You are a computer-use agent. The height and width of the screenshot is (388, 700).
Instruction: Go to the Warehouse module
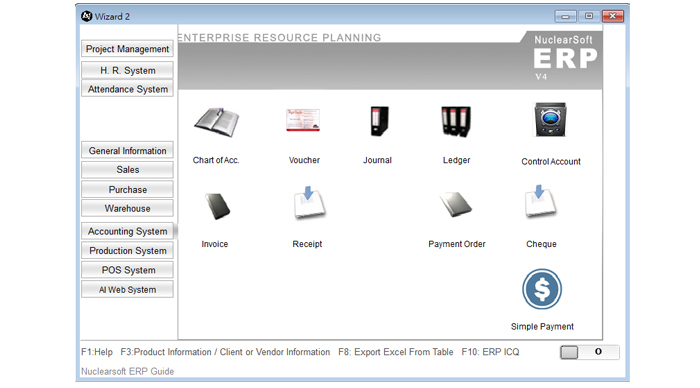pos(127,208)
